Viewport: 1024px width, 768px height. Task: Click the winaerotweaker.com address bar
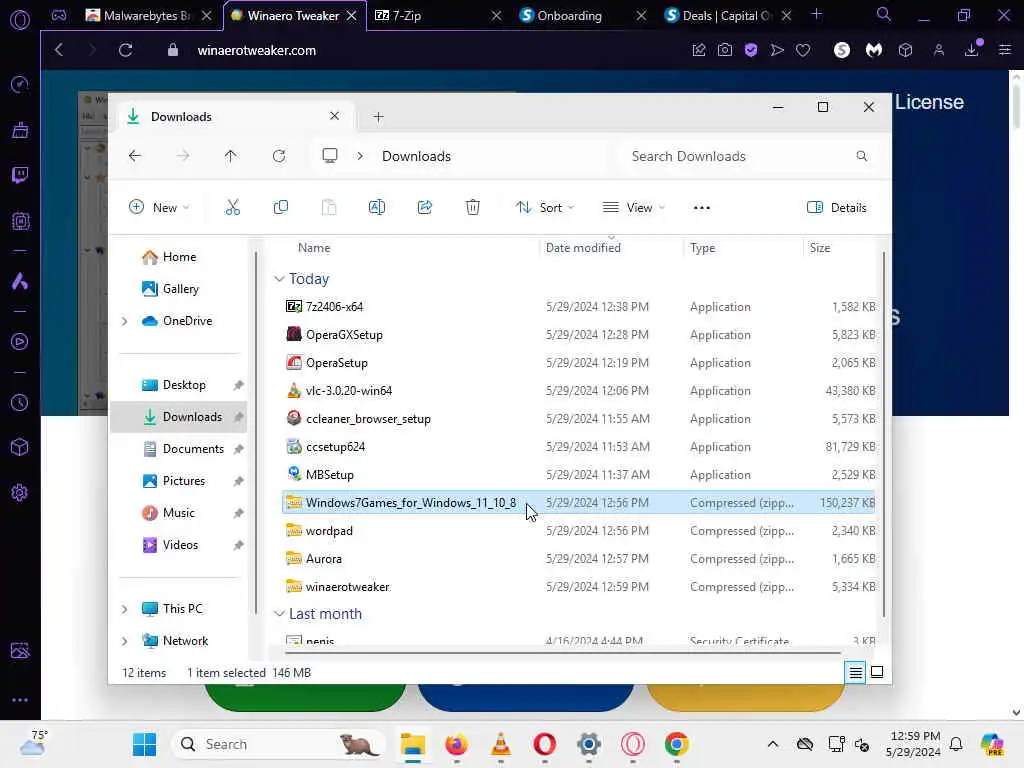(257, 50)
